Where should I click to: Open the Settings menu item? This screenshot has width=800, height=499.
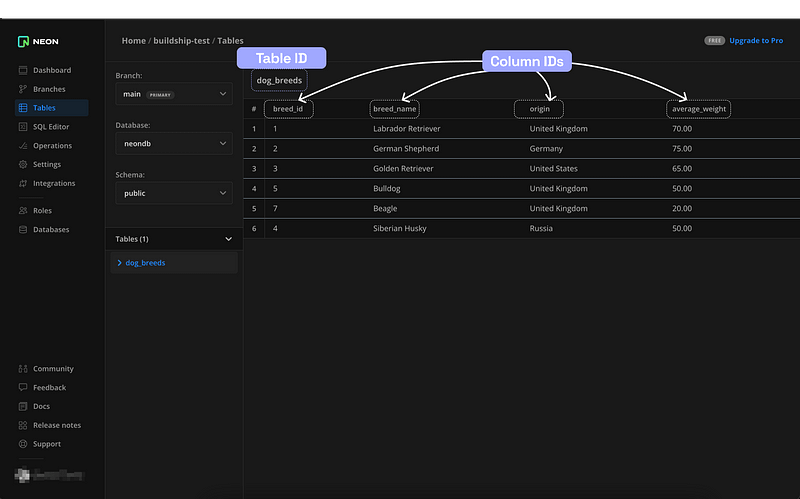pyautogui.click(x=47, y=164)
